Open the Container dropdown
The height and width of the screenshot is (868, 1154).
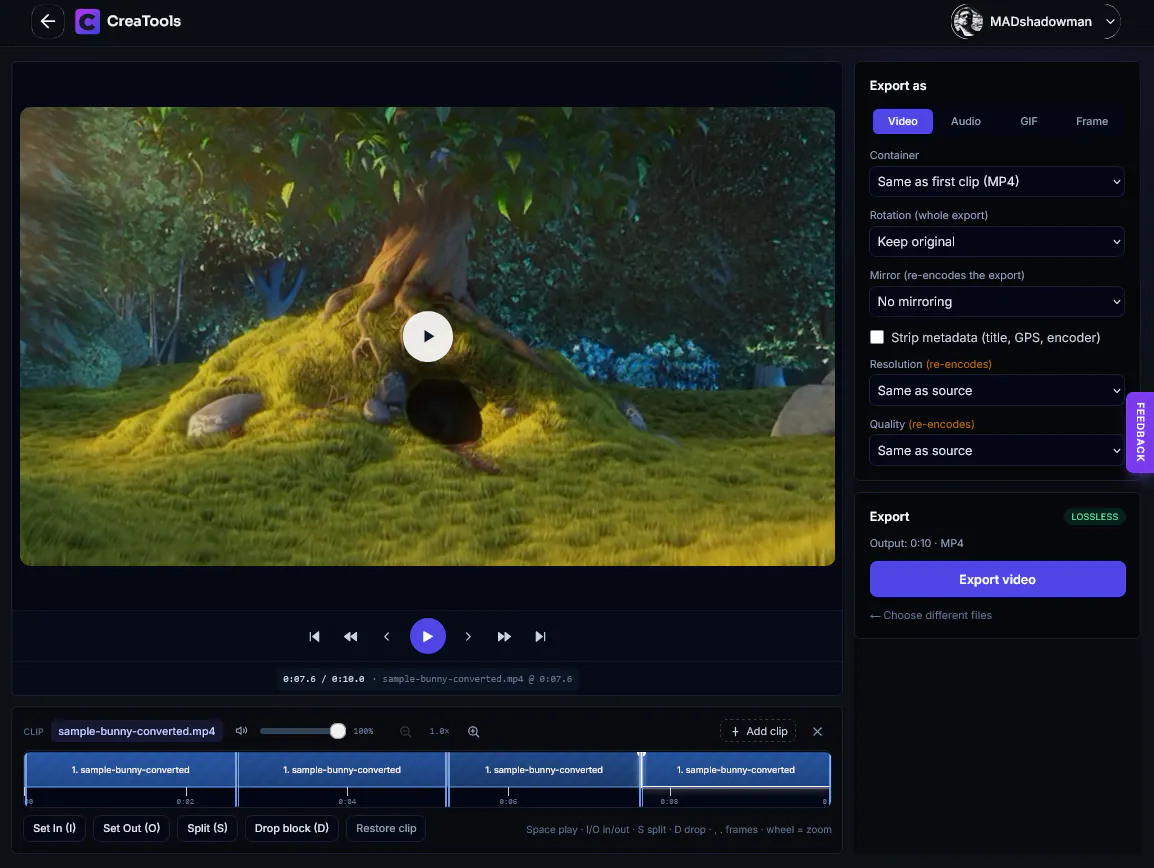click(x=997, y=181)
